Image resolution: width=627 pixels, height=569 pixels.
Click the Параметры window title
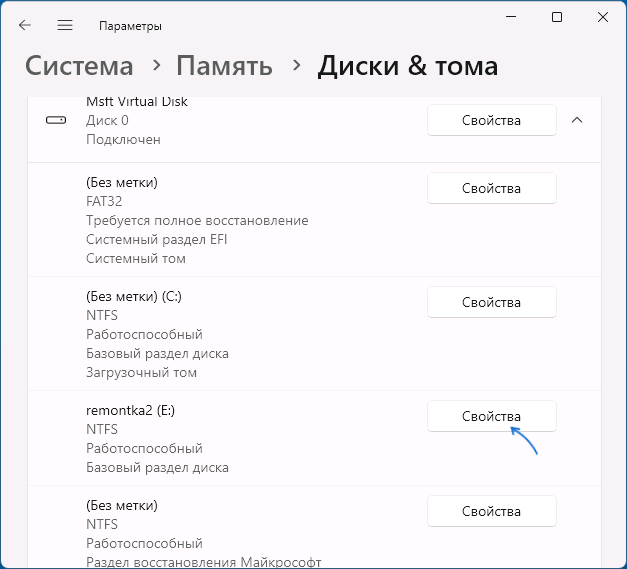(x=130, y=26)
